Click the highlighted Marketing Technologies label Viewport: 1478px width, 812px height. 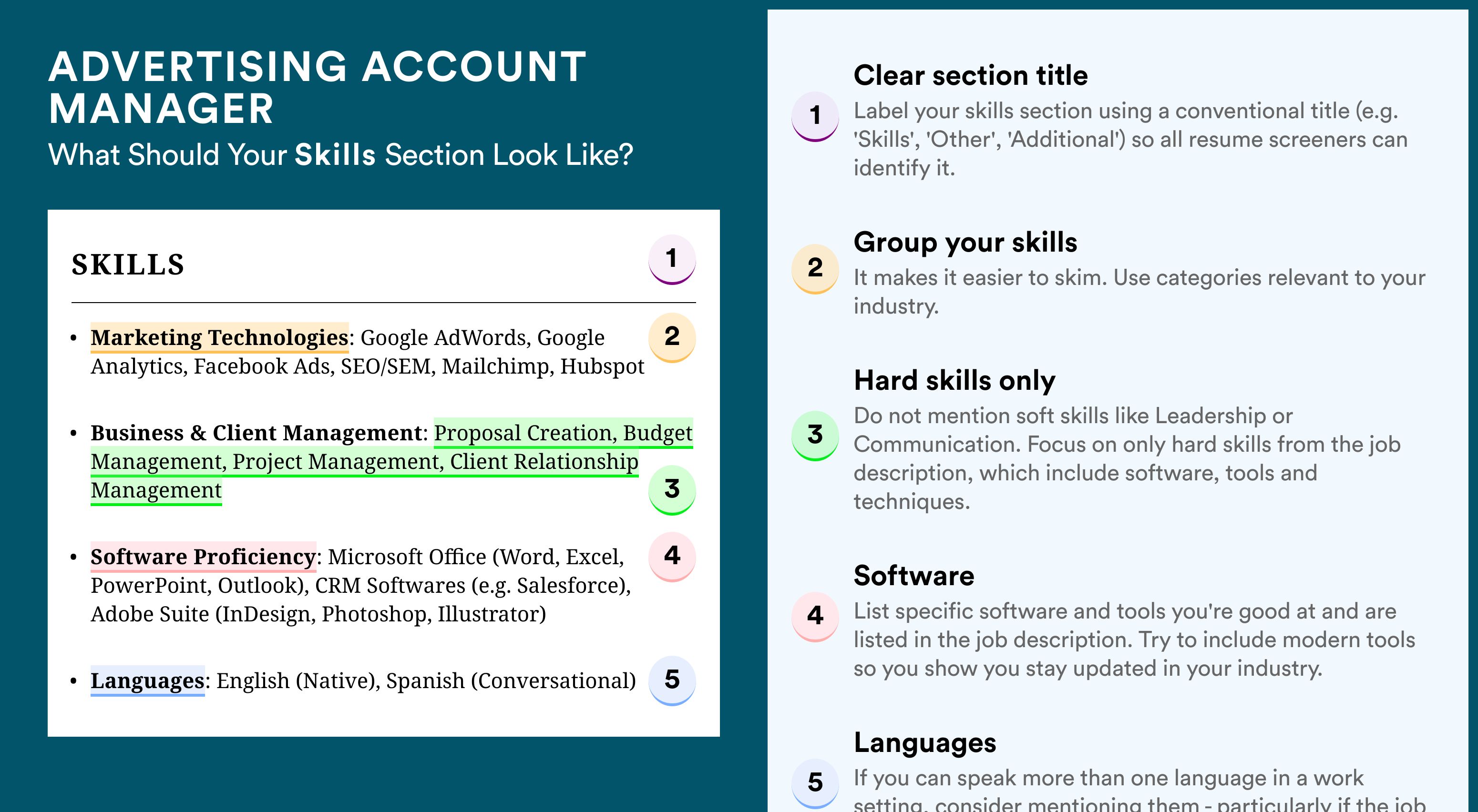coord(220,338)
